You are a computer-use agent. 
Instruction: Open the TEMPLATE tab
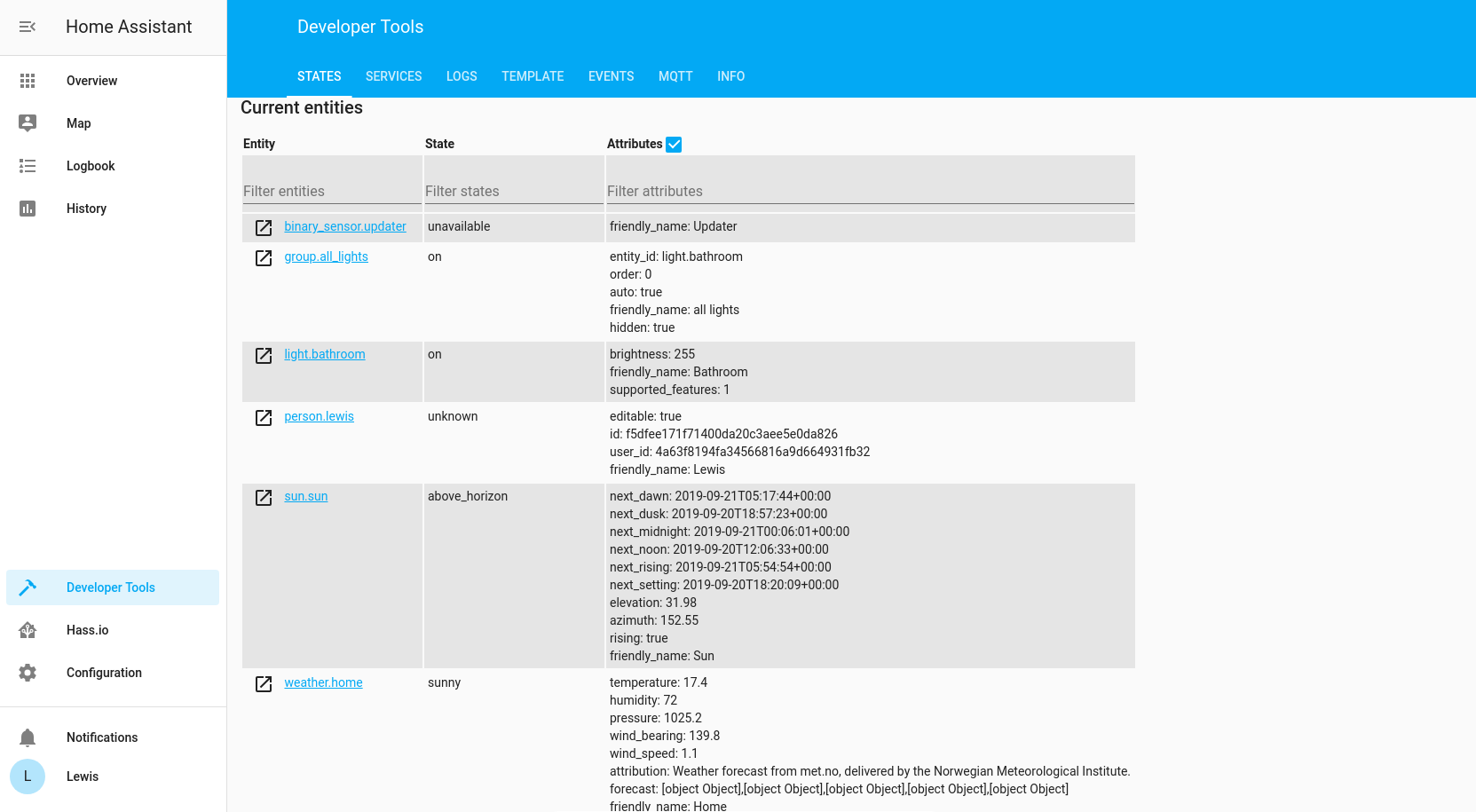click(x=533, y=76)
